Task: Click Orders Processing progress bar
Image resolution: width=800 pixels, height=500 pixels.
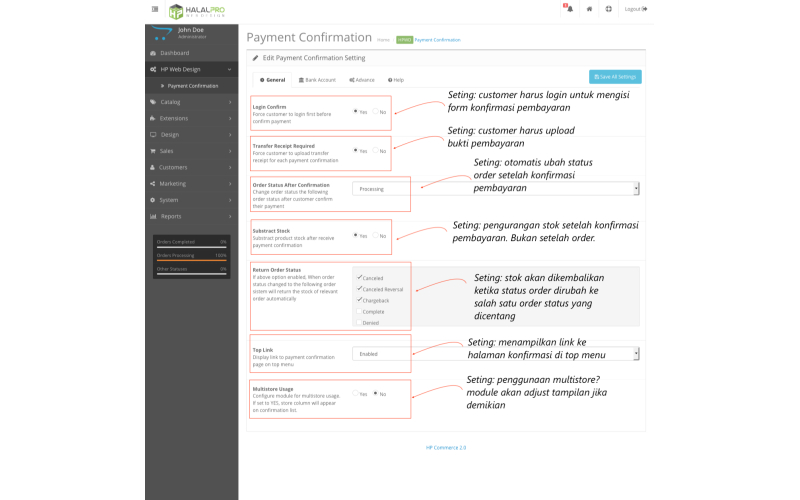Action: [191, 260]
